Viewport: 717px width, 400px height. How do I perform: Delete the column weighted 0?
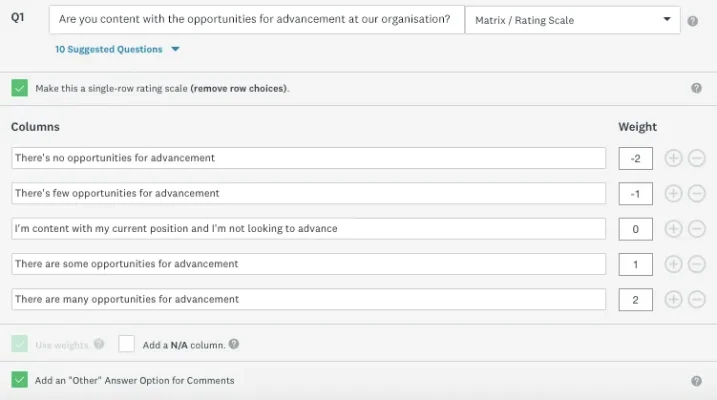tap(697, 228)
